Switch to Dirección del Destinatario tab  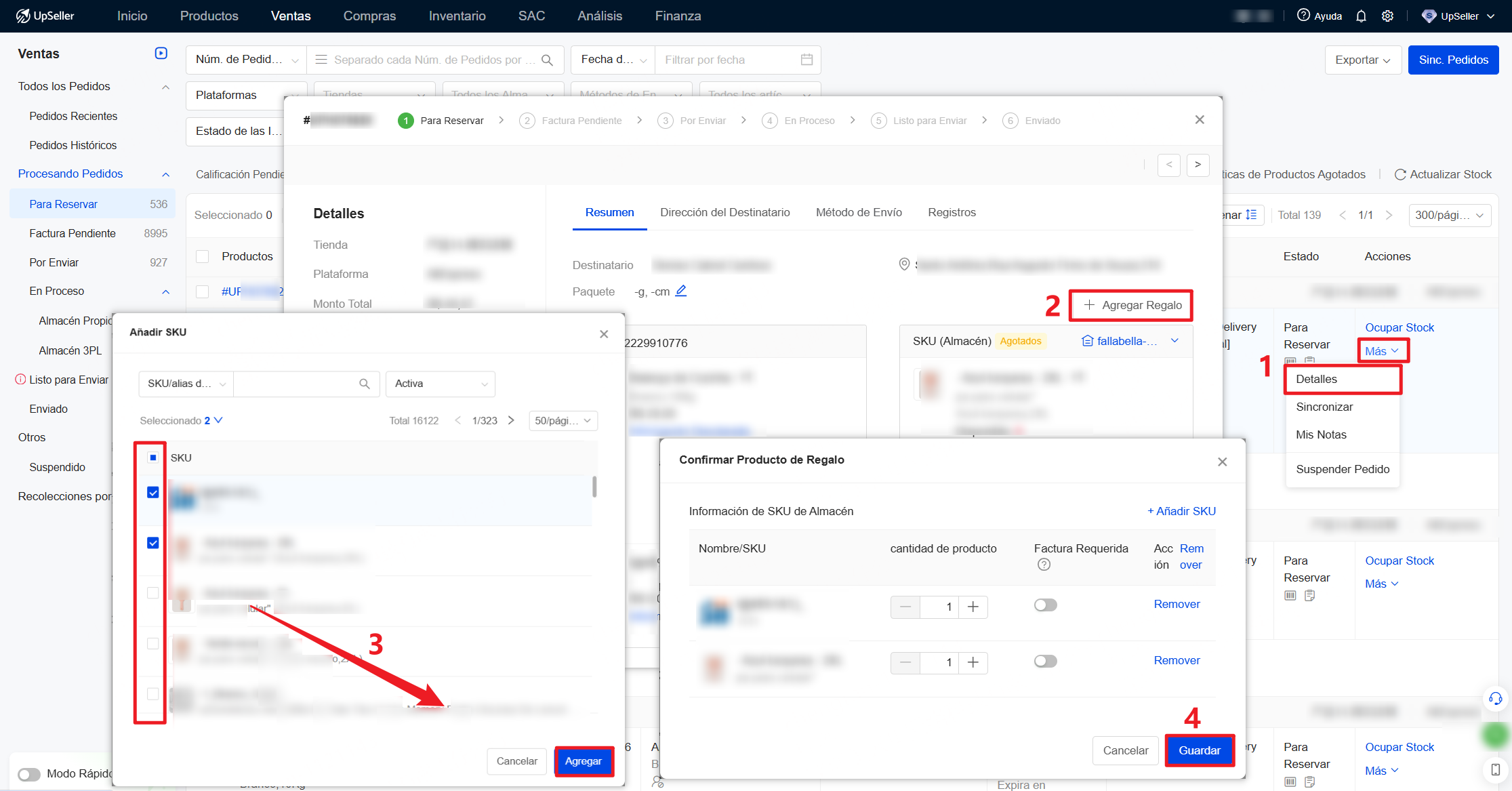tap(724, 212)
